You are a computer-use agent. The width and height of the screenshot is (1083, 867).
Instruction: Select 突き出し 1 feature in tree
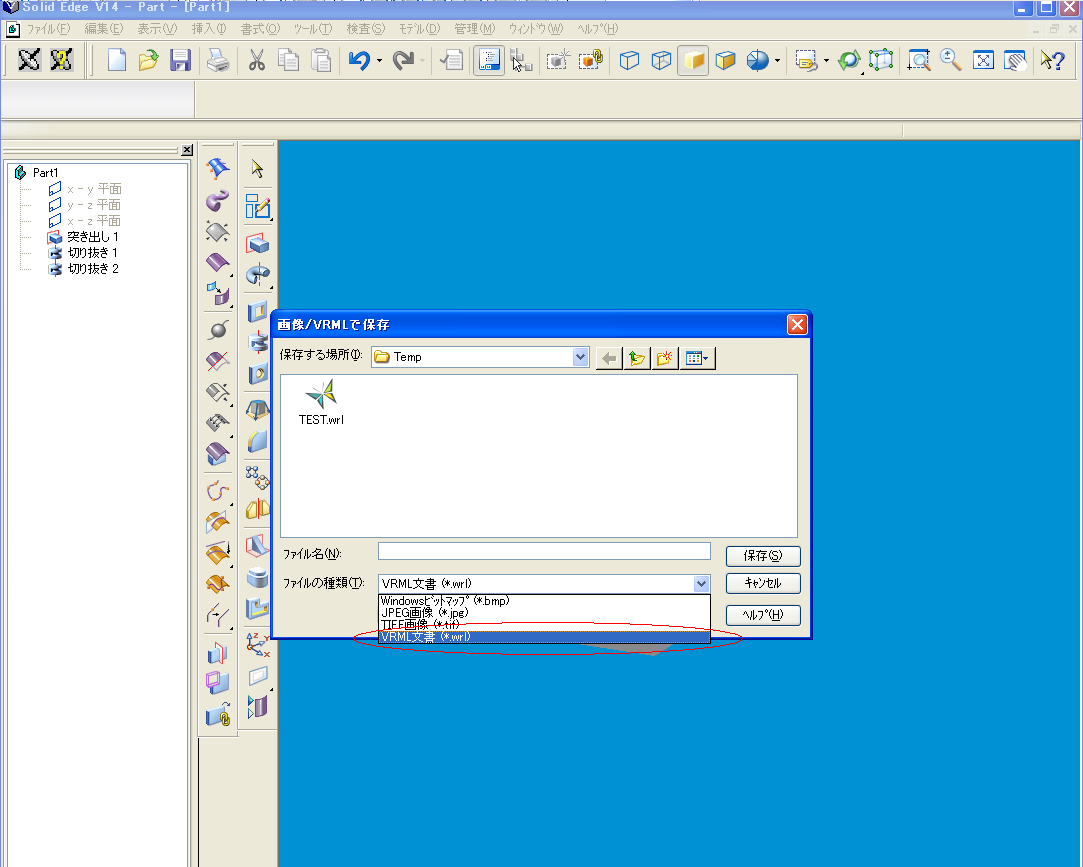(x=93, y=236)
